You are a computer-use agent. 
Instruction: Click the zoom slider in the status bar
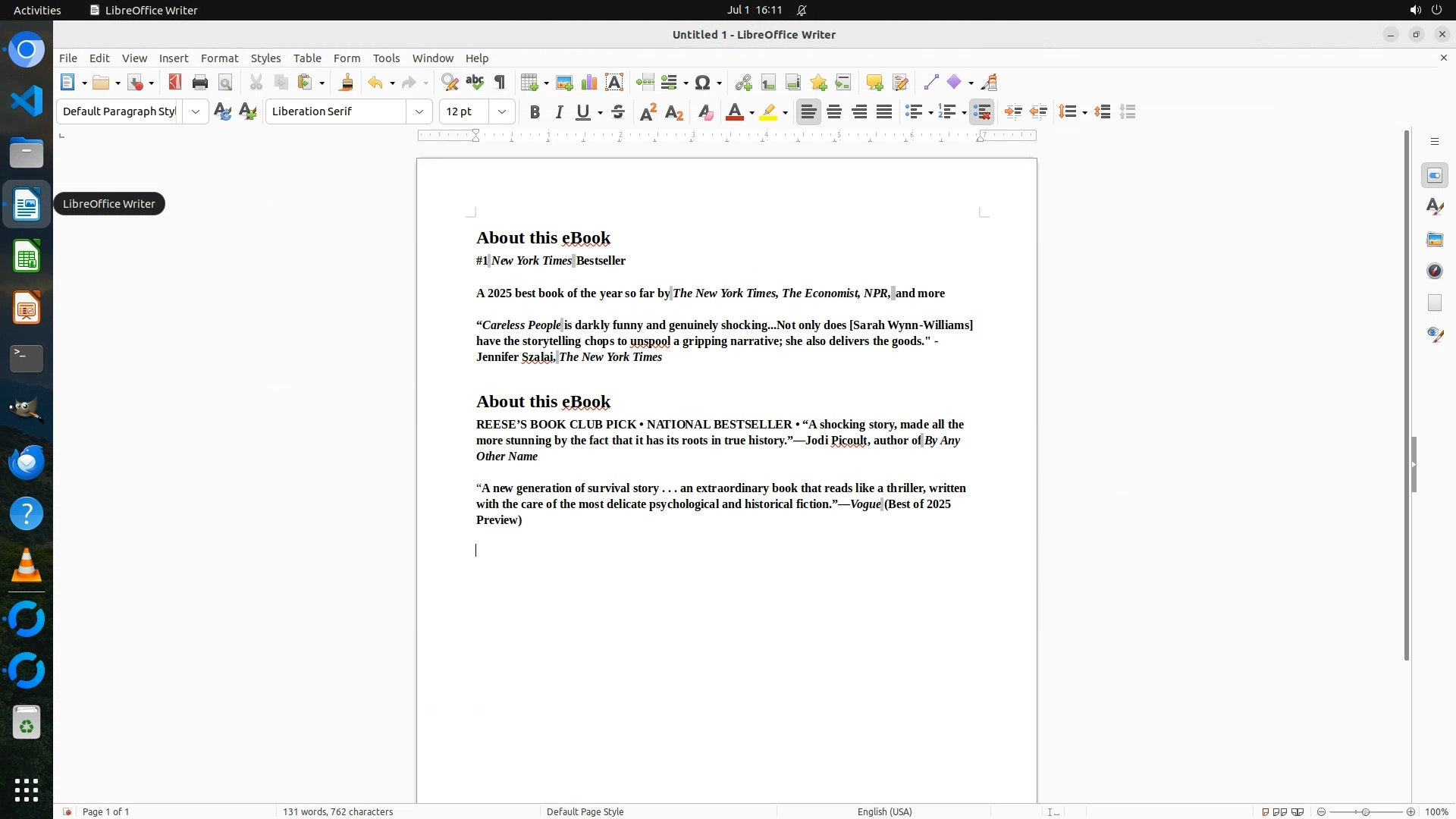(1365, 811)
